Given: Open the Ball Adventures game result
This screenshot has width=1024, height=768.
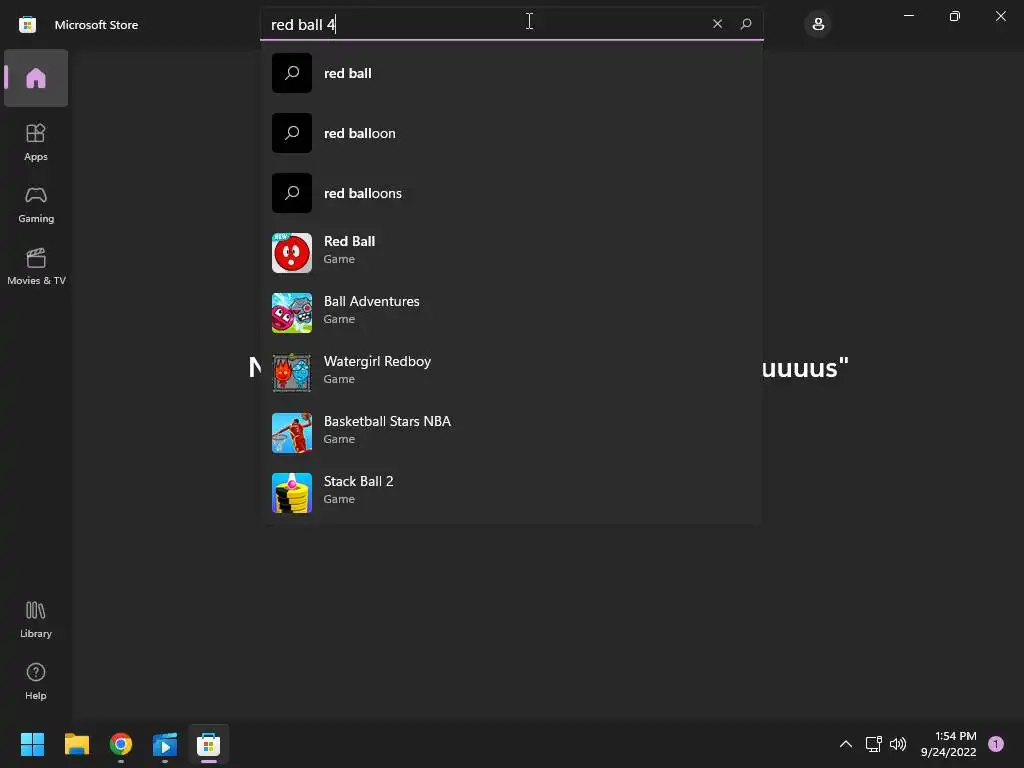Looking at the screenshot, I should pyautogui.click(x=511, y=313).
